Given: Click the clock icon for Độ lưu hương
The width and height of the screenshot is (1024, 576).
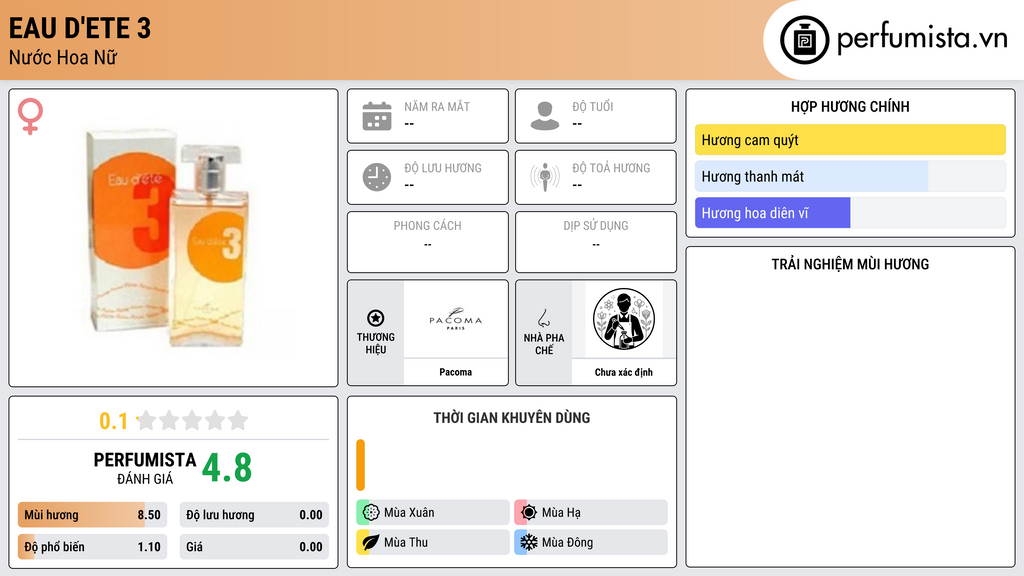Looking at the screenshot, I should (x=377, y=177).
